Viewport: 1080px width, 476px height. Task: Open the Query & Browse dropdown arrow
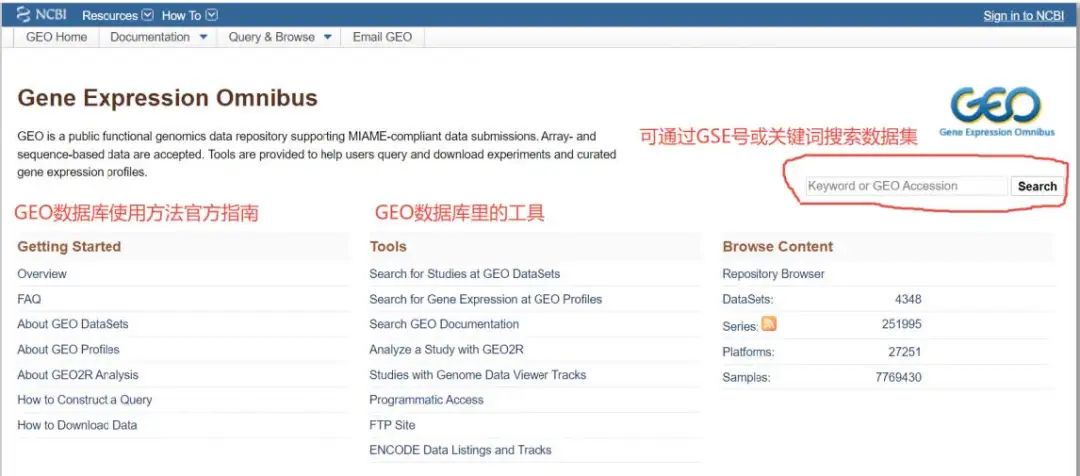coord(328,37)
